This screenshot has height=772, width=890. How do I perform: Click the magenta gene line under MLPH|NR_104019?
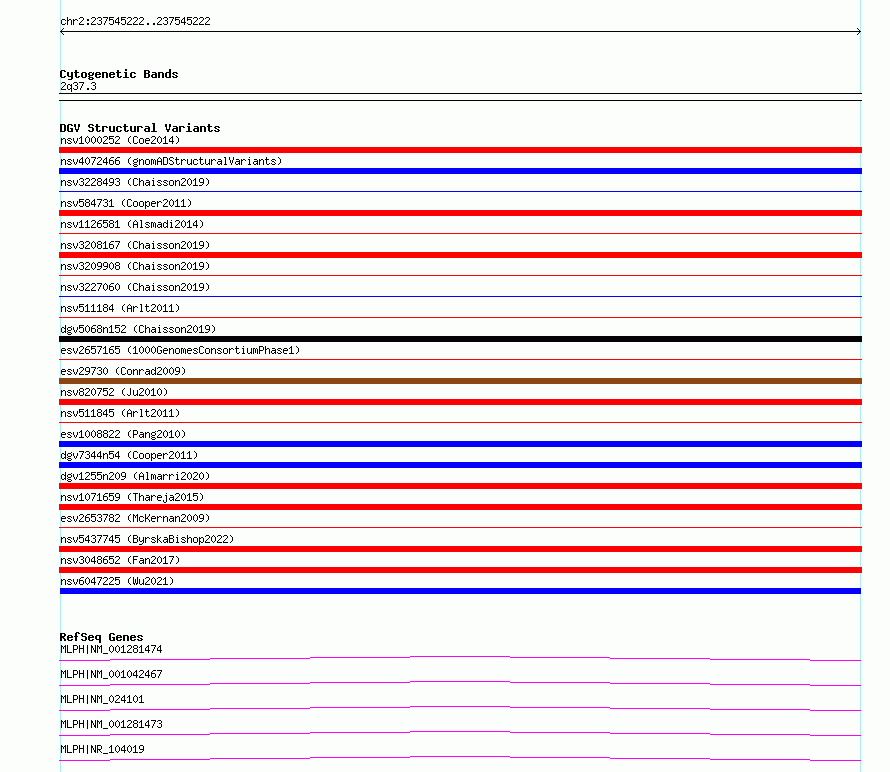point(460,758)
